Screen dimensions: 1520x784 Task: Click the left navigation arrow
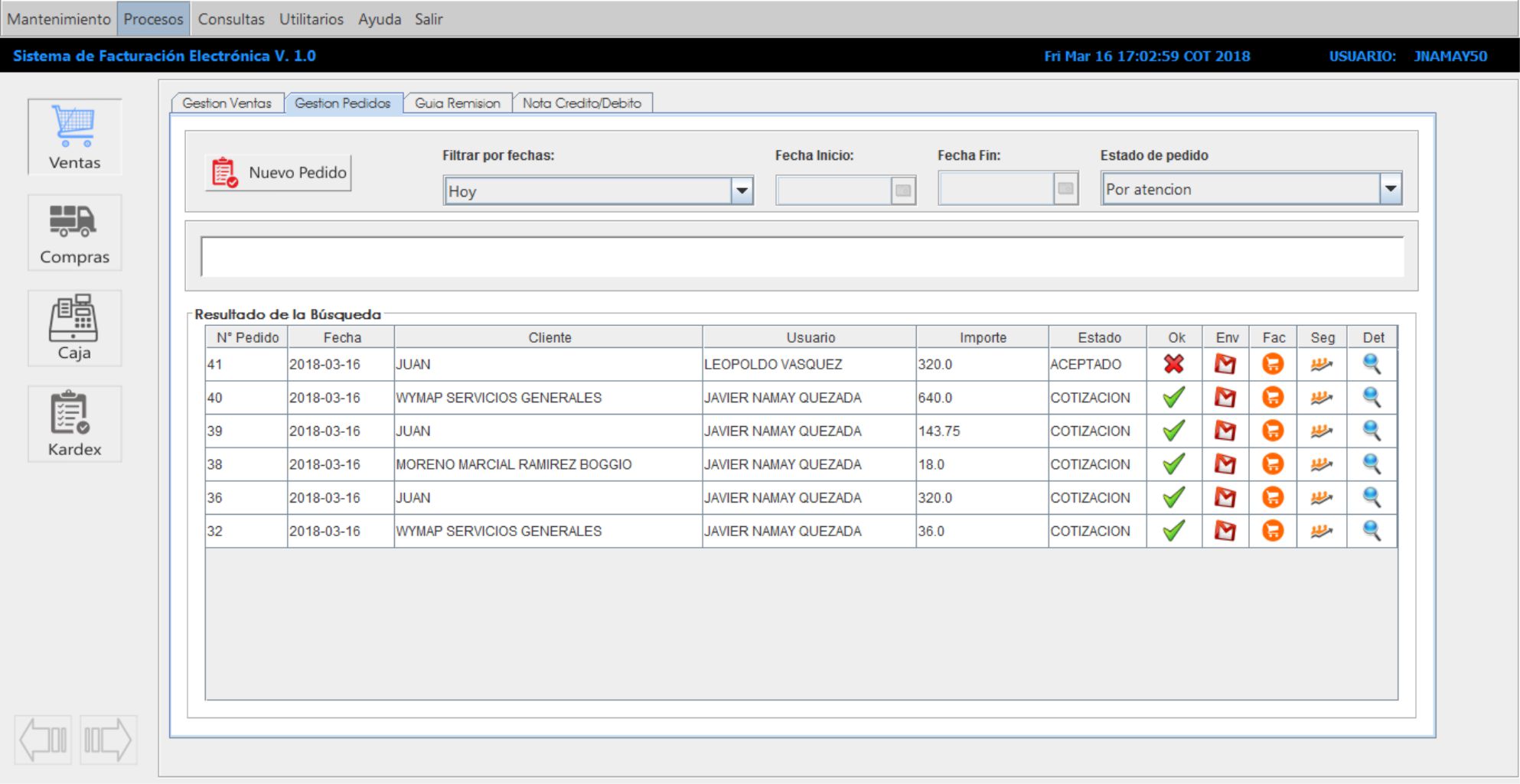(44, 740)
